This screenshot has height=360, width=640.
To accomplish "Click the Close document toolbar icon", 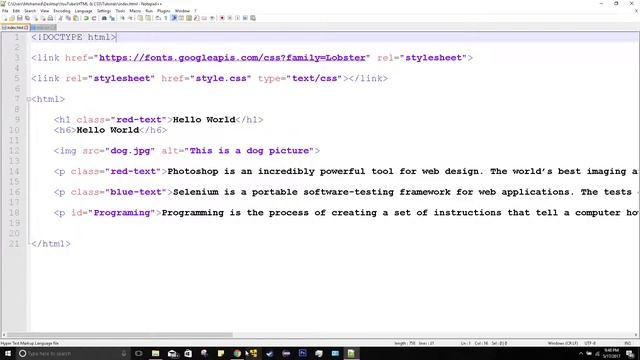I will 36,18.
